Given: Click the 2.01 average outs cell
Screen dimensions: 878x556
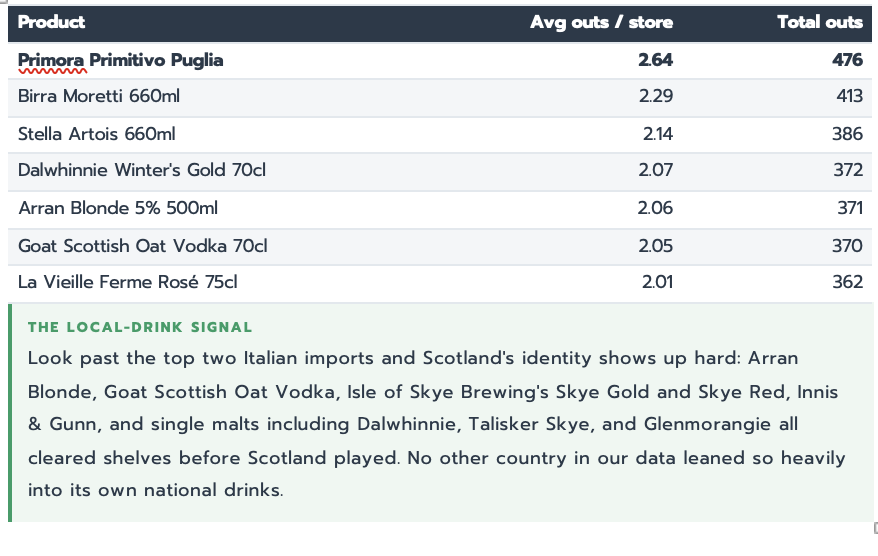Looking at the screenshot, I should [x=657, y=282].
